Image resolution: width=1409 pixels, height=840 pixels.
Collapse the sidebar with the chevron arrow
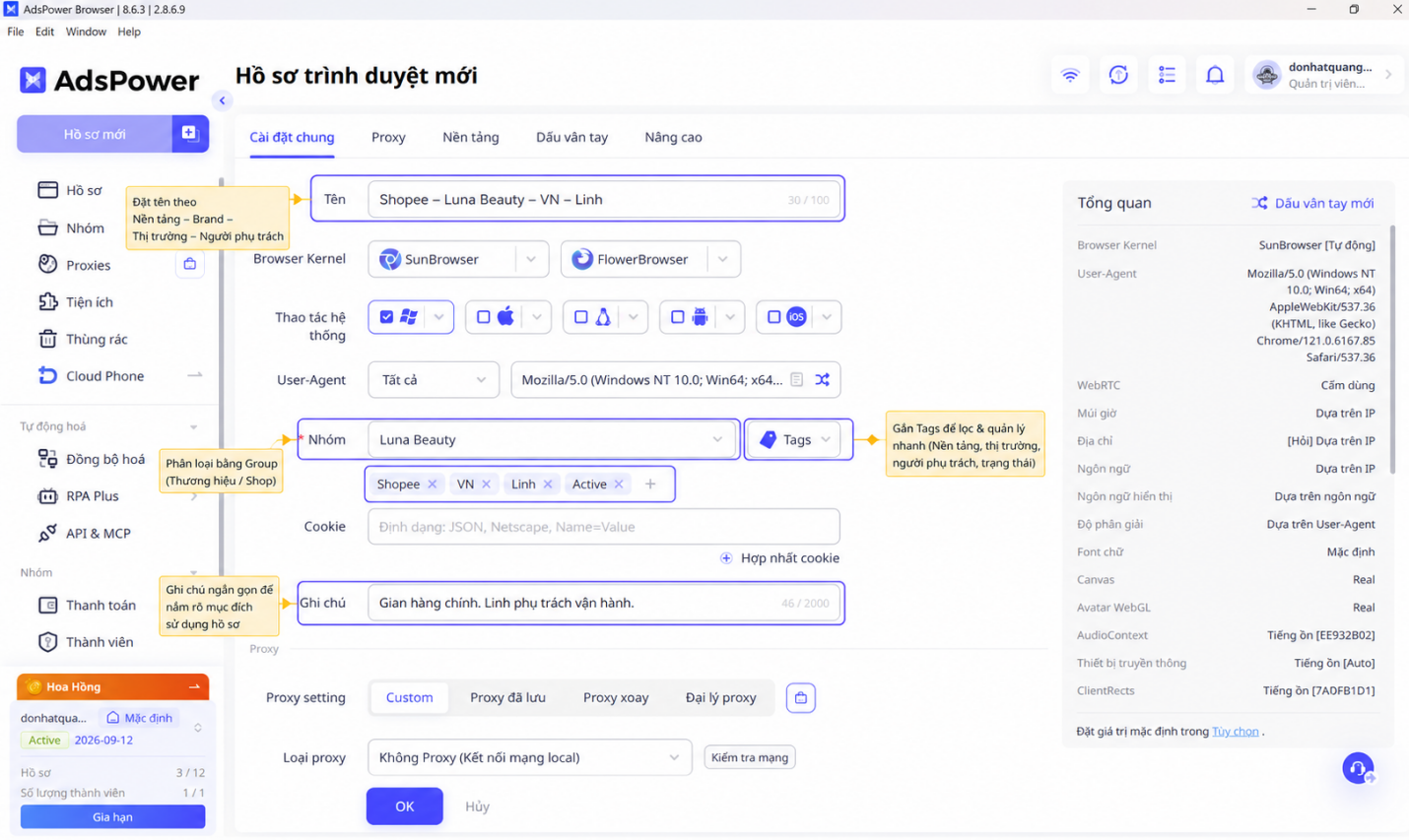[x=223, y=100]
